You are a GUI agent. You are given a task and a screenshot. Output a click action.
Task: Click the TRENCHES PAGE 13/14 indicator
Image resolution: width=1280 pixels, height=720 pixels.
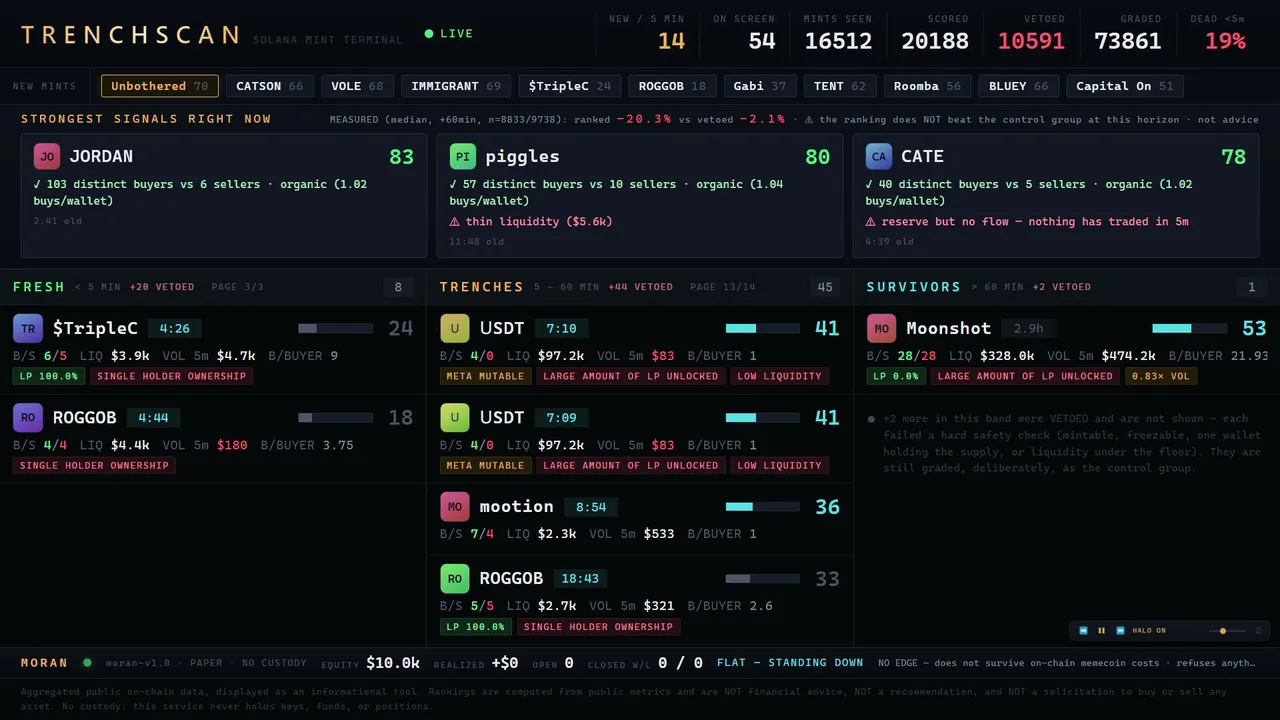pos(723,287)
